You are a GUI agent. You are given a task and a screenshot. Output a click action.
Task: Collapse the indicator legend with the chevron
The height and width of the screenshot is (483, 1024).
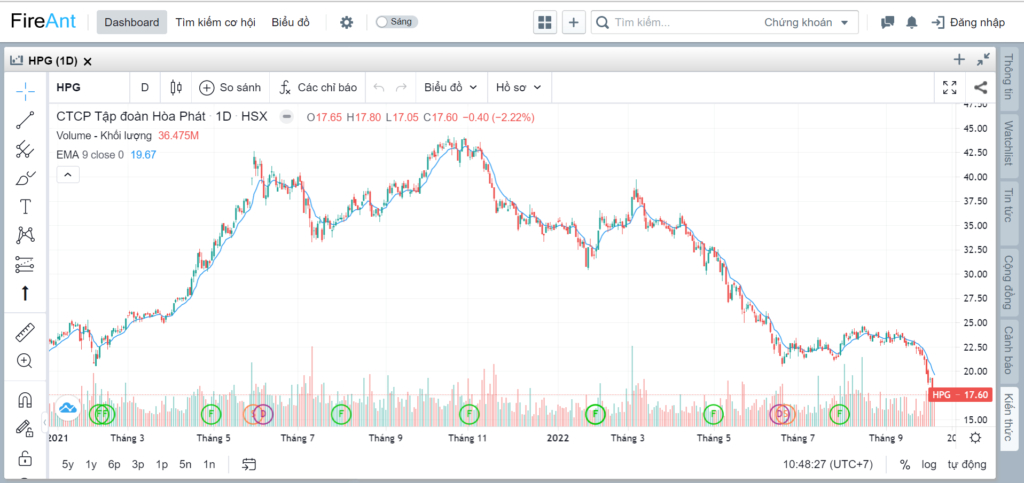pyautogui.click(x=69, y=174)
